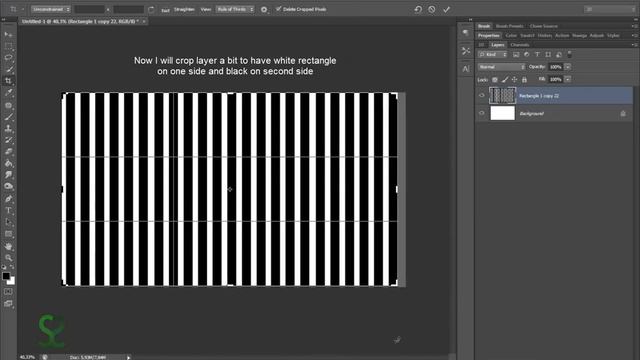The image size is (640, 360).
Task: Select the Brush tool
Action: tap(8, 117)
